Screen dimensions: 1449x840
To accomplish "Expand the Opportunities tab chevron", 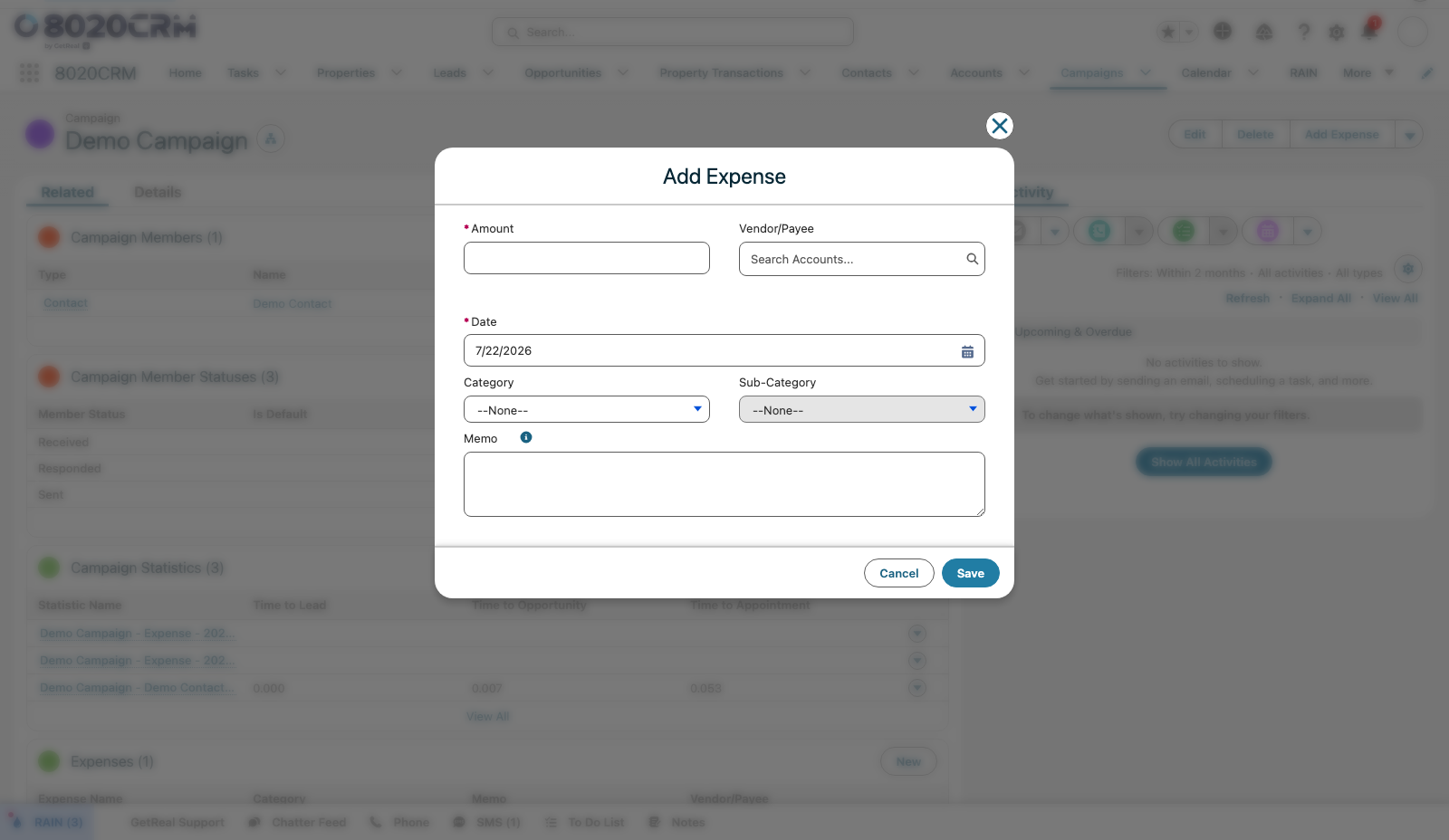I will pyautogui.click(x=623, y=72).
